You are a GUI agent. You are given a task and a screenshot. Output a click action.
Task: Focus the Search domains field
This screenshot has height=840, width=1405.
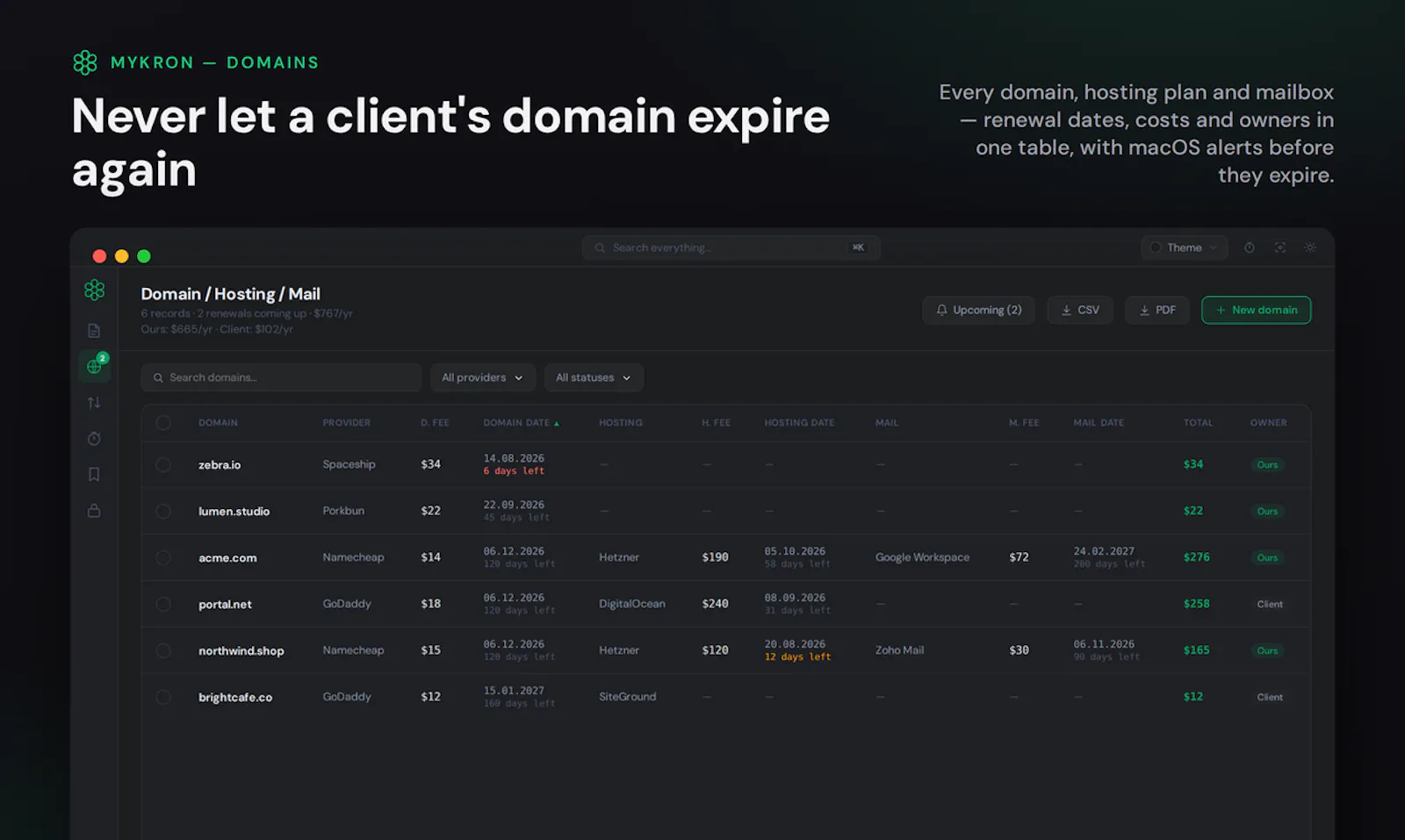[x=281, y=377]
